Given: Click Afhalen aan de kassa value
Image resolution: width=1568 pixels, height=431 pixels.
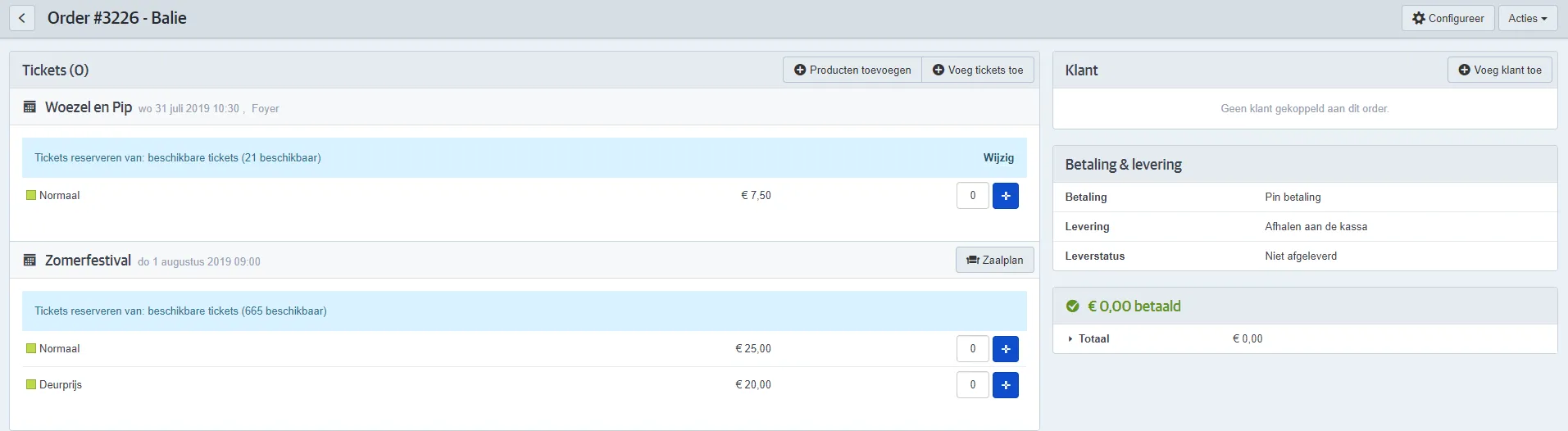Looking at the screenshot, I should [x=1316, y=226].
